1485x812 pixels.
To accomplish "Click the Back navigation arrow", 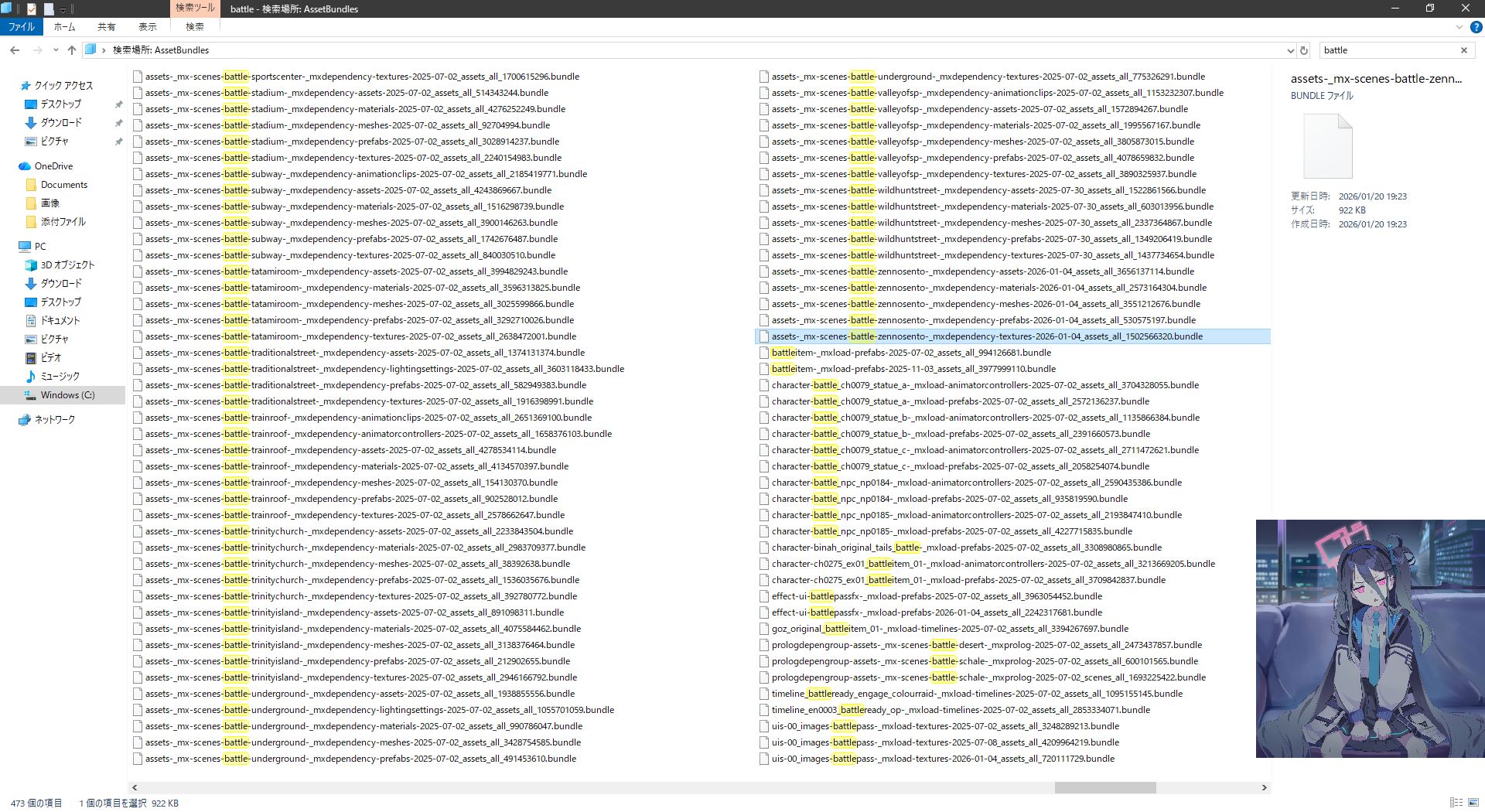I will point(15,50).
